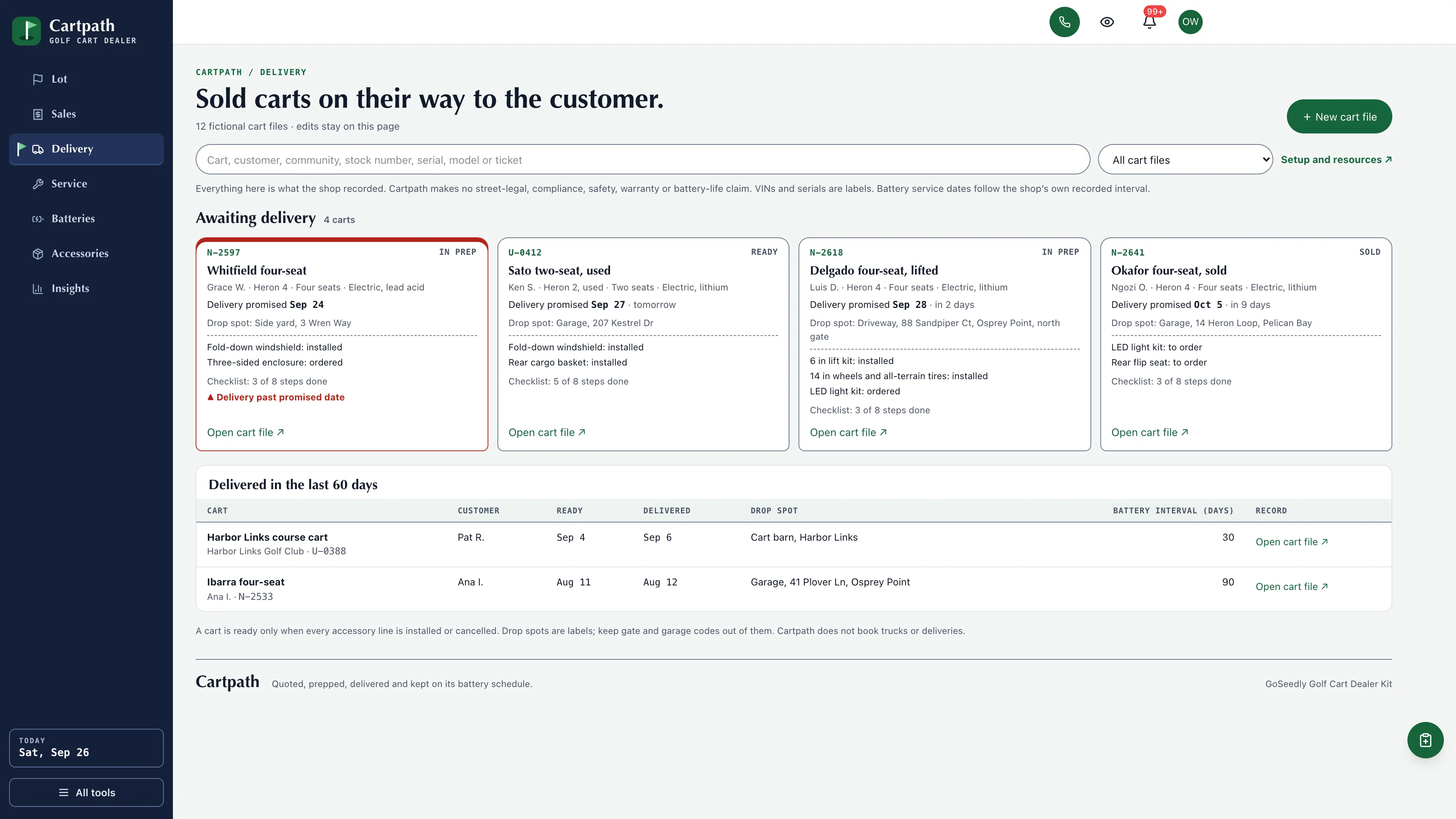
Task: Click the Cartpath flag logo
Action: point(27,31)
